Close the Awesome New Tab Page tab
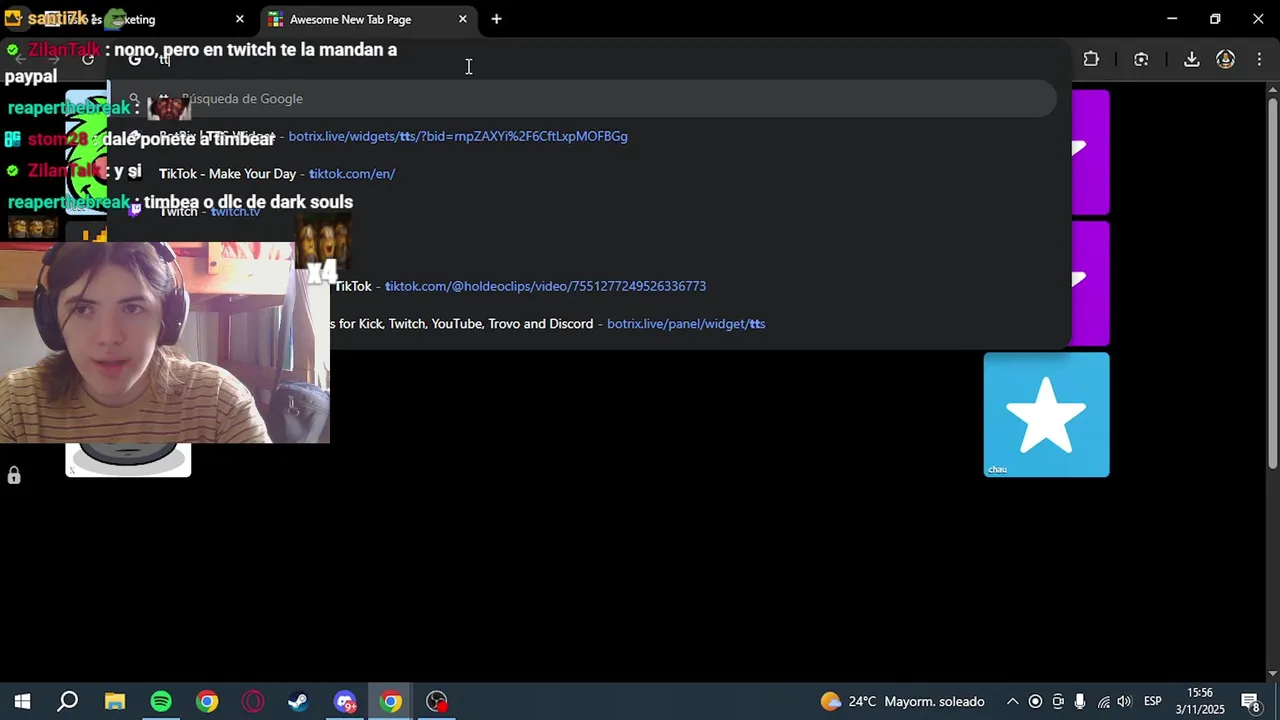This screenshot has width=1280, height=720. [x=463, y=19]
